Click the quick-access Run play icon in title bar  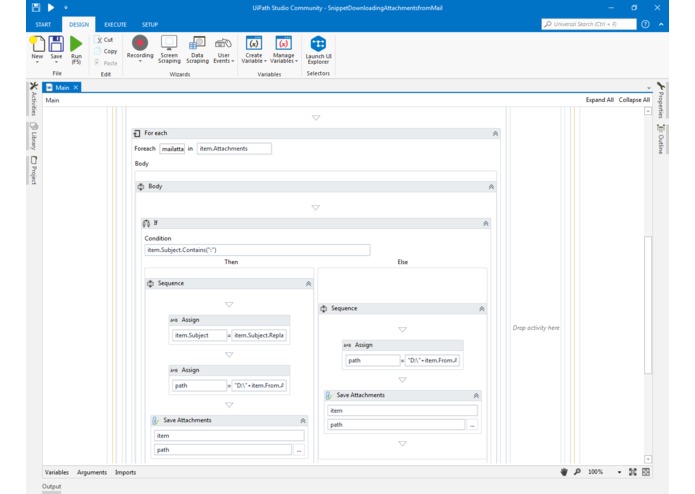[51, 8]
